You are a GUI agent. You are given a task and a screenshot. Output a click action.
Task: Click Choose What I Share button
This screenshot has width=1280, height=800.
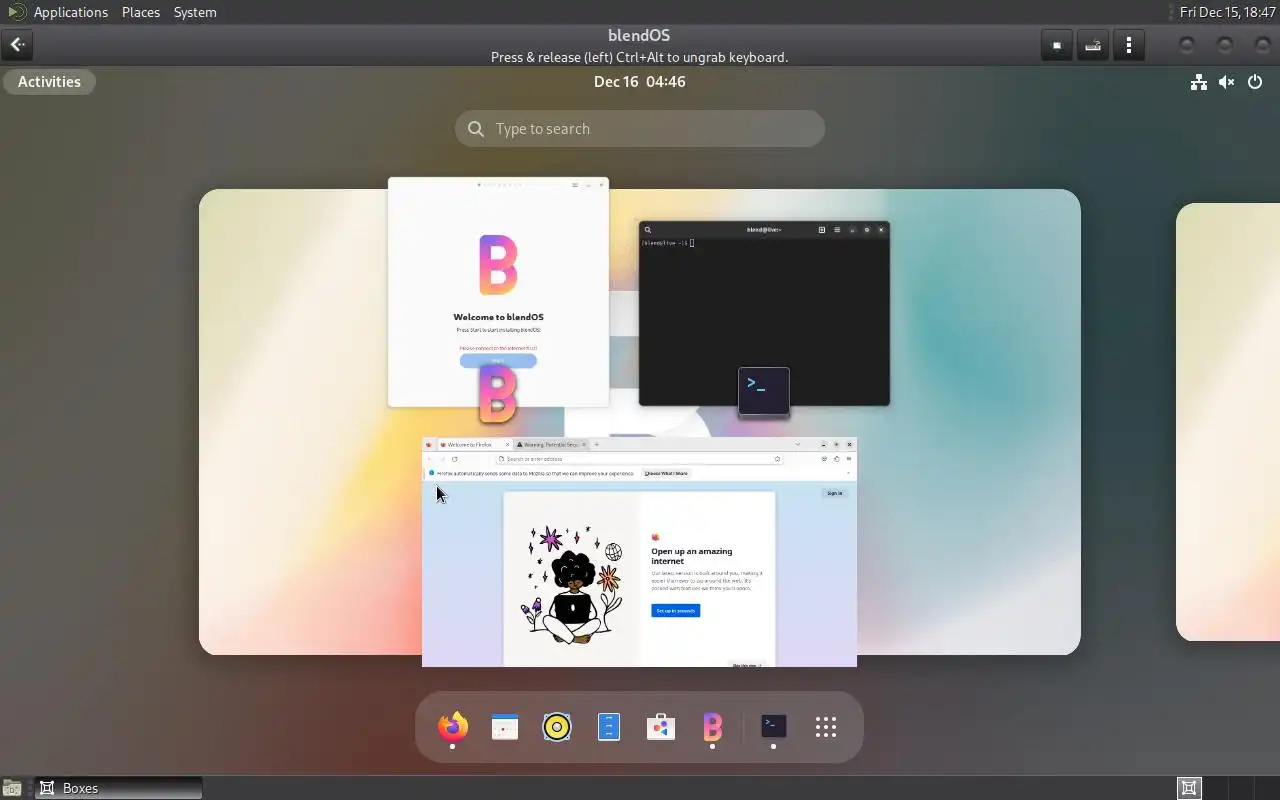pyautogui.click(x=666, y=473)
